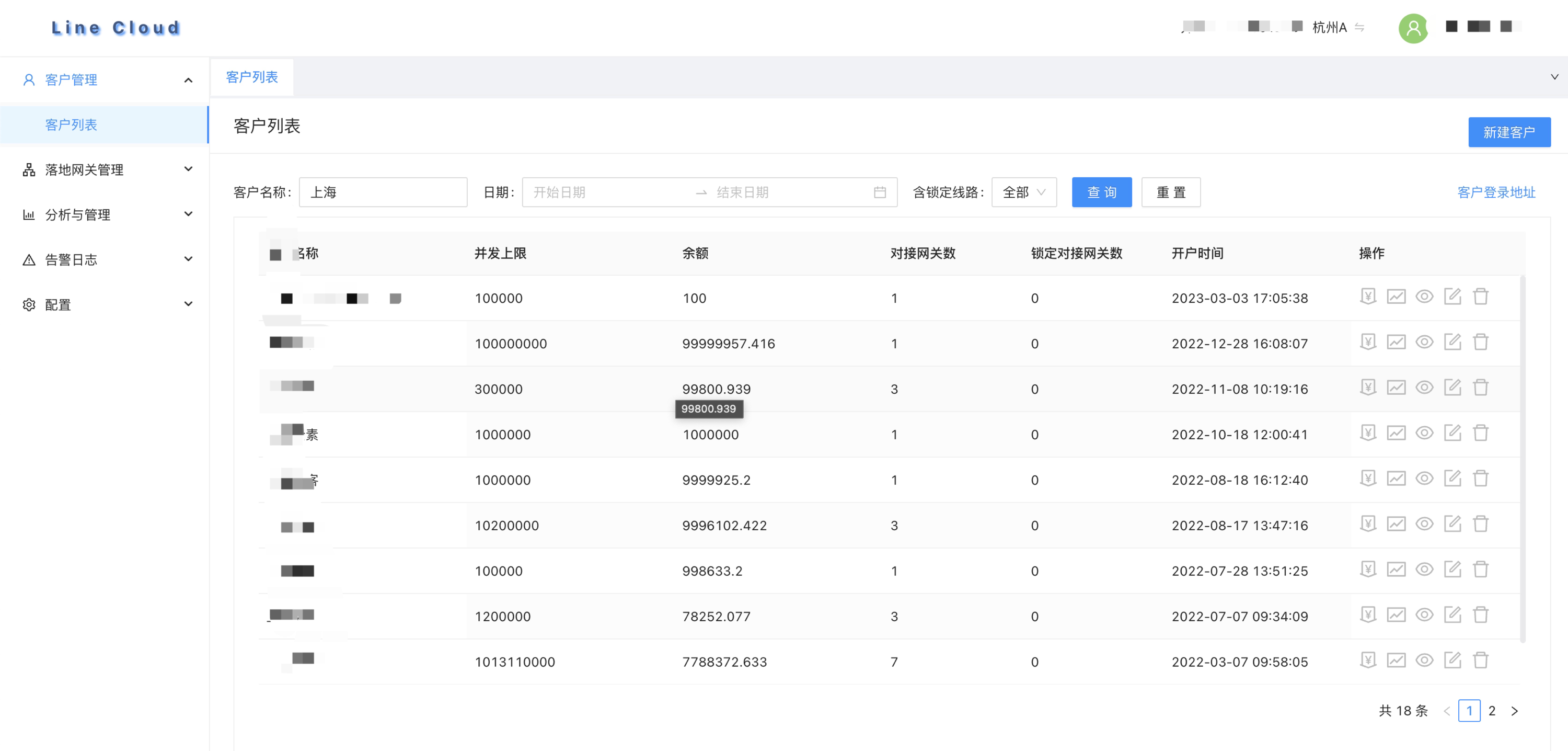Delete customer in 2022-03-07 row
Image resolution: width=1568 pixels, height=751 pixels.
click(x=1480, y=660)
